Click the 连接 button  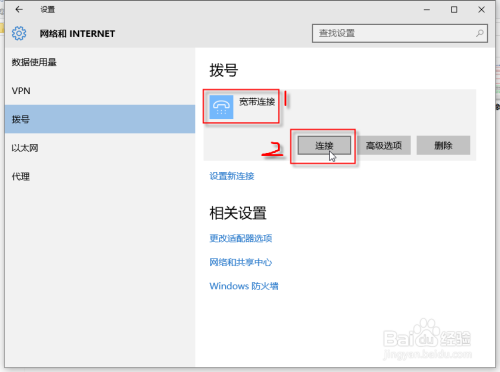[x=324, y=145]
